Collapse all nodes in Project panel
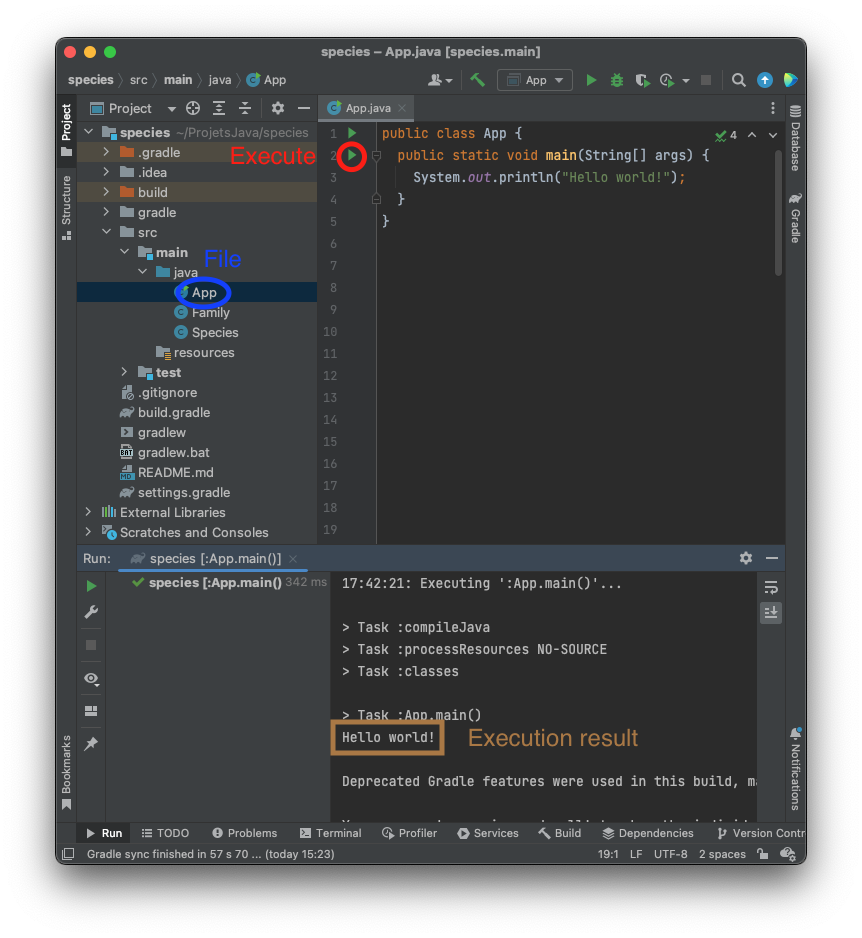Image resolution: width=862 pixels, height=938 pixels. pyautogui.click(x=245, y=108)
